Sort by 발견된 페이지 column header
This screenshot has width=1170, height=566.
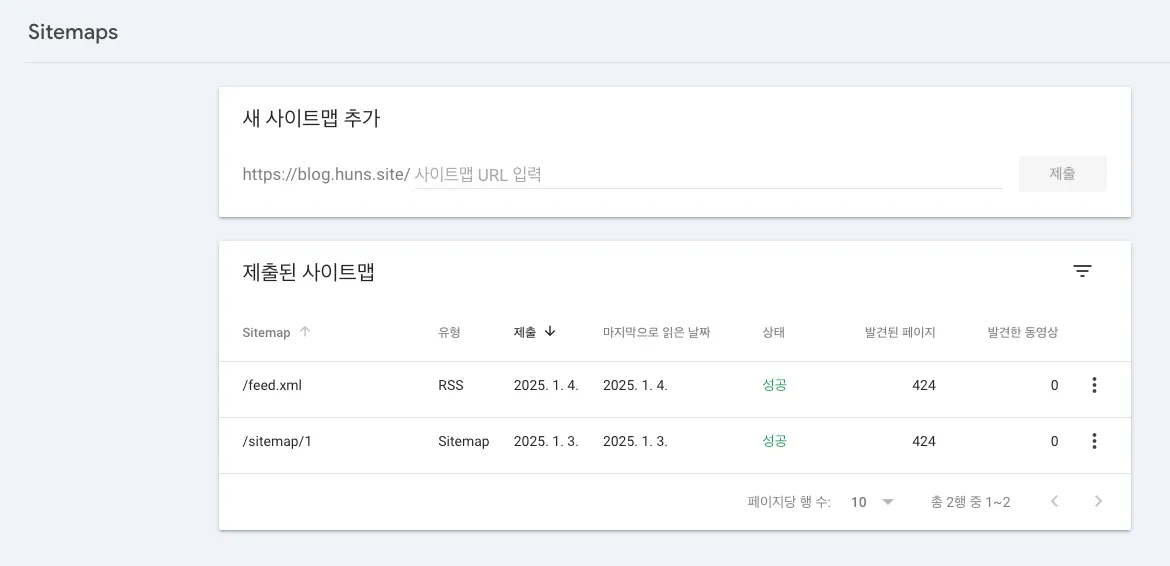coord(900,333)
